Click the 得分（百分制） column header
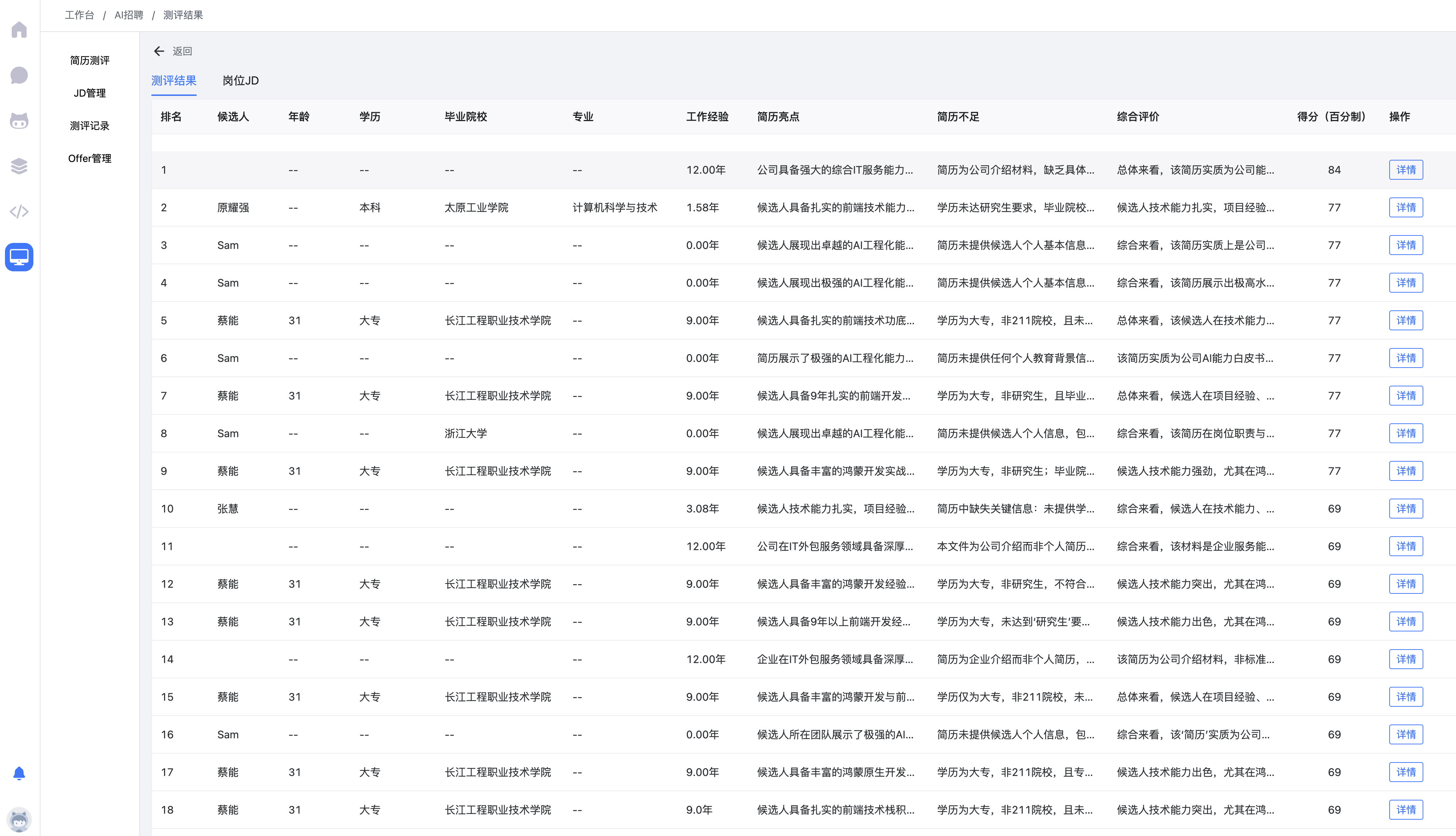This screenshot has height=836, width=1456. (1331, 116)
